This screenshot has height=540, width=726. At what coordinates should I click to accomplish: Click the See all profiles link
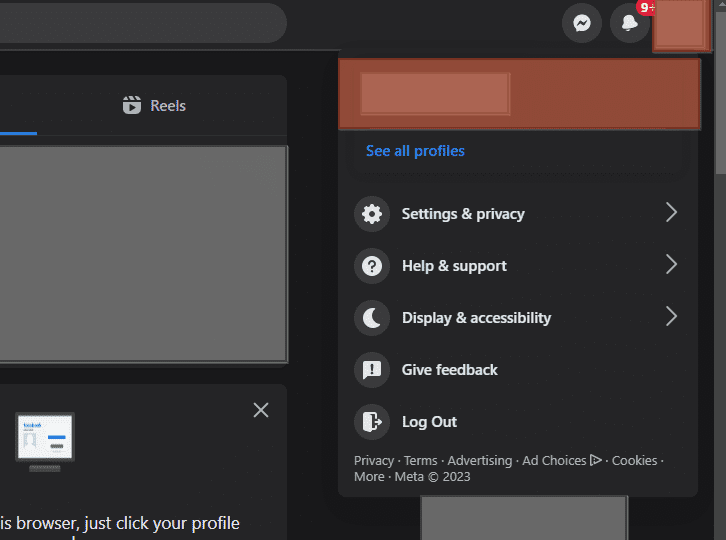(x=415, y=151)
